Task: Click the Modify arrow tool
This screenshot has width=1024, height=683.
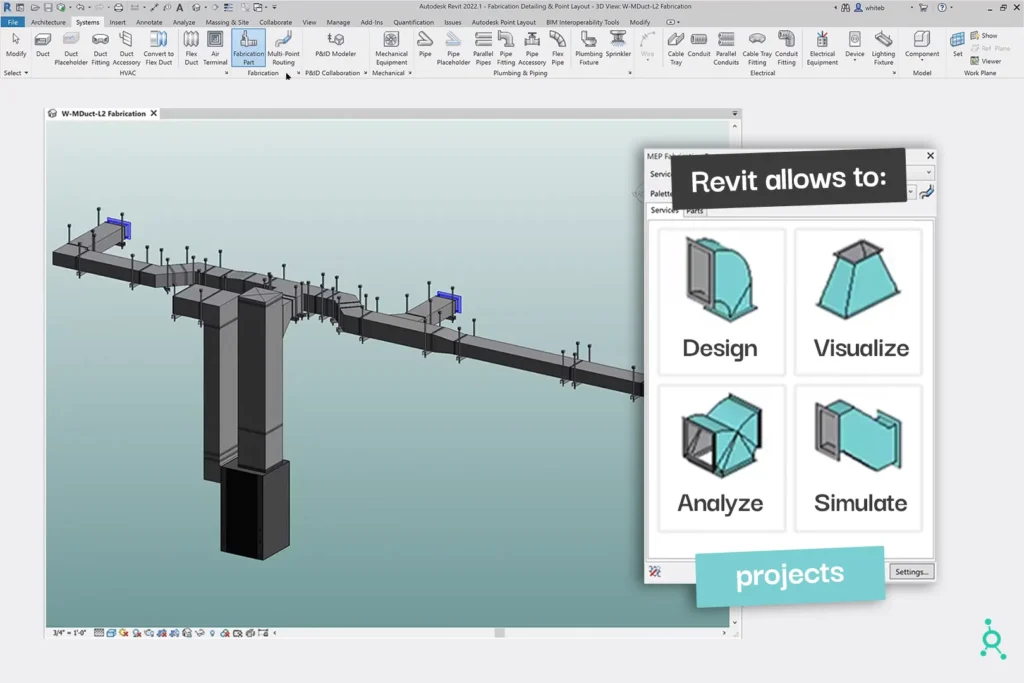Action: (16, 45)
